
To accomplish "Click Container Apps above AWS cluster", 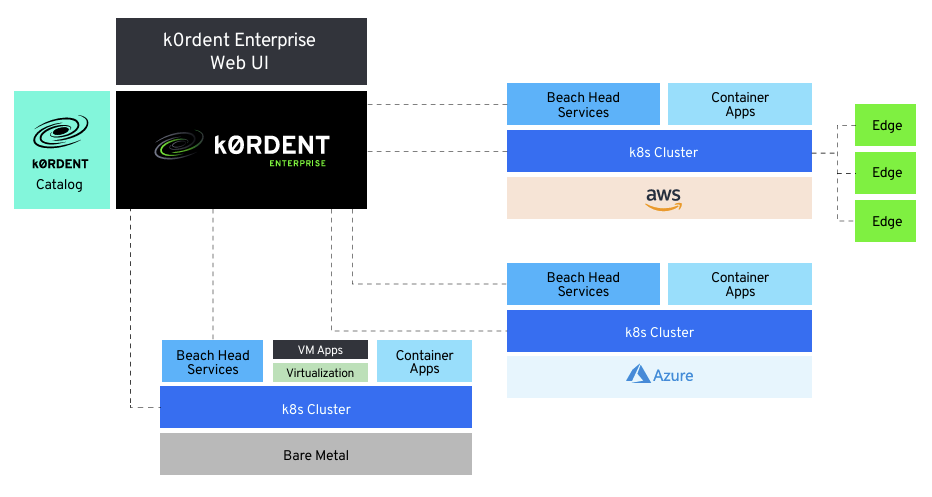I will [740, 104].
